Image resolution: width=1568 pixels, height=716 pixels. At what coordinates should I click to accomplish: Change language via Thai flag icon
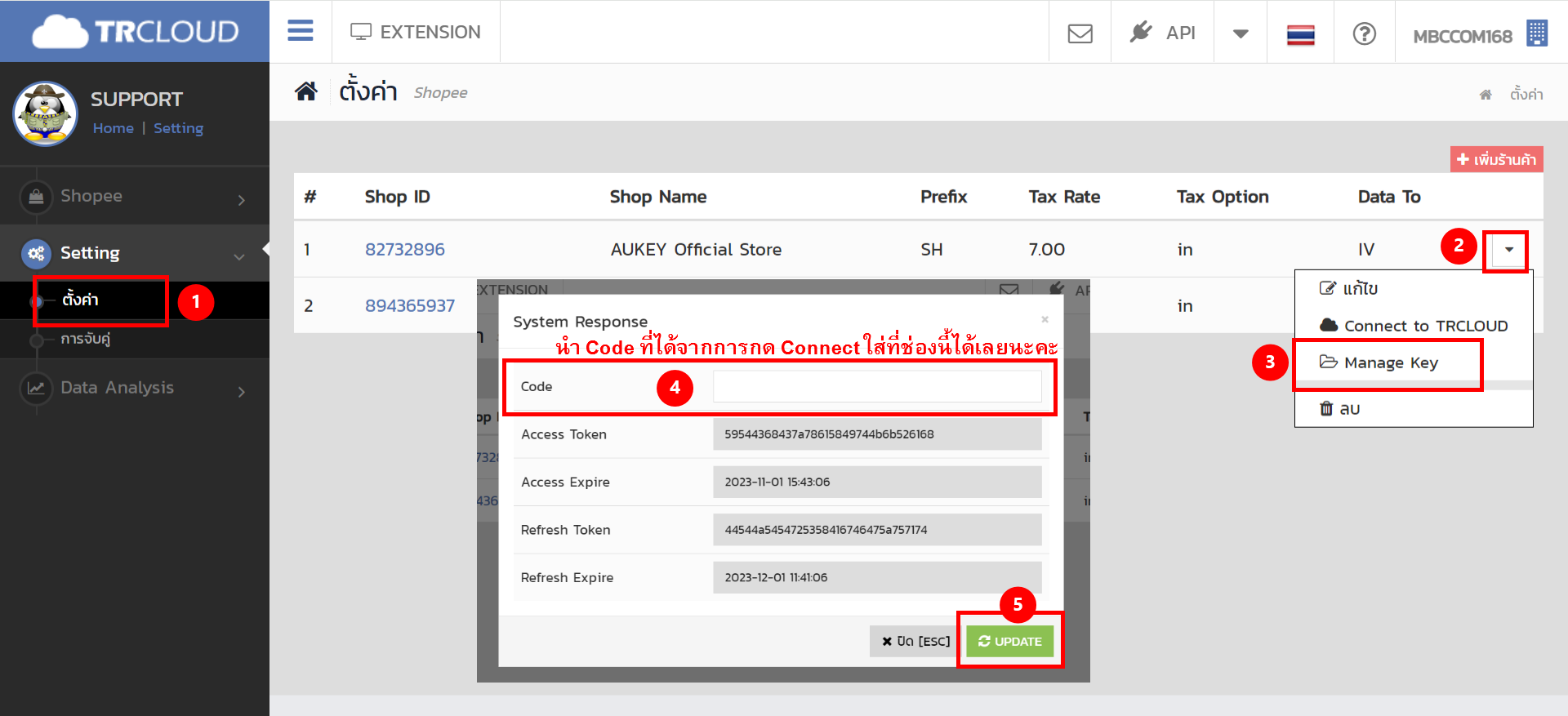(1300, 34)
